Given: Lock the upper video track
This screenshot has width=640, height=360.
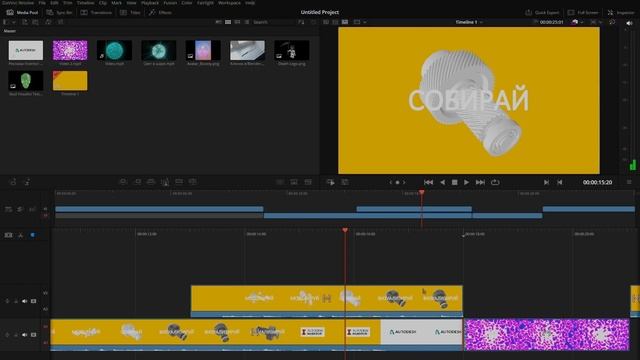Looking at the screenshot, I should [7, 301].
